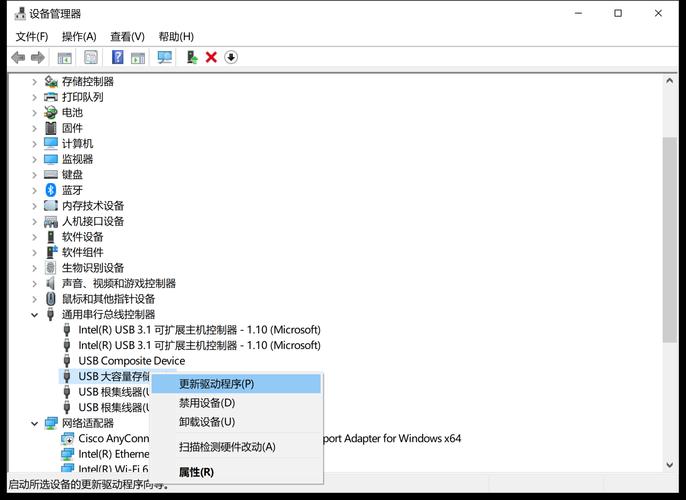Click the USB plug icon beside USB Composite Device
Screen dimensions: 686x500
click(67, 360)
